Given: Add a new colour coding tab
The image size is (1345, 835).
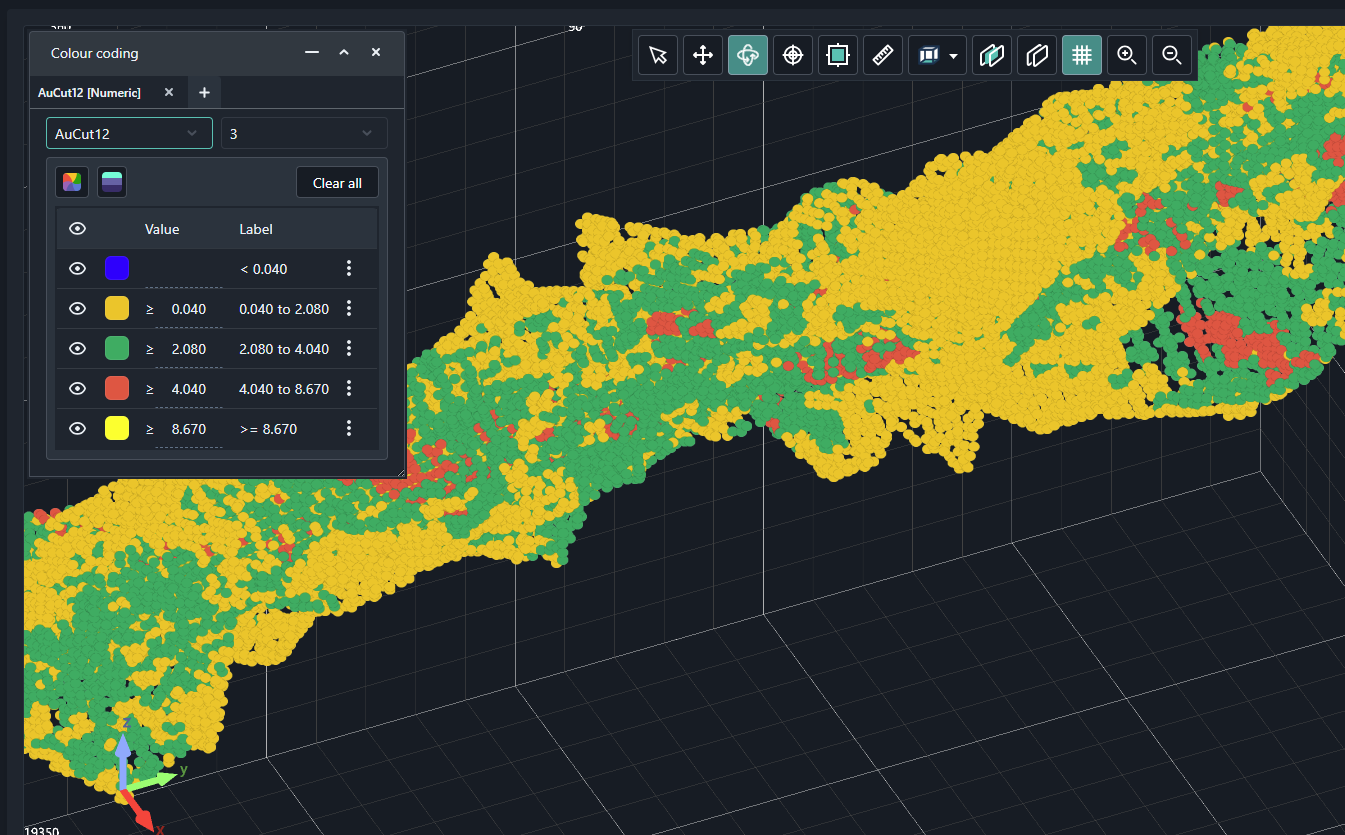Looking at the screenshot, I should [204, 92].
